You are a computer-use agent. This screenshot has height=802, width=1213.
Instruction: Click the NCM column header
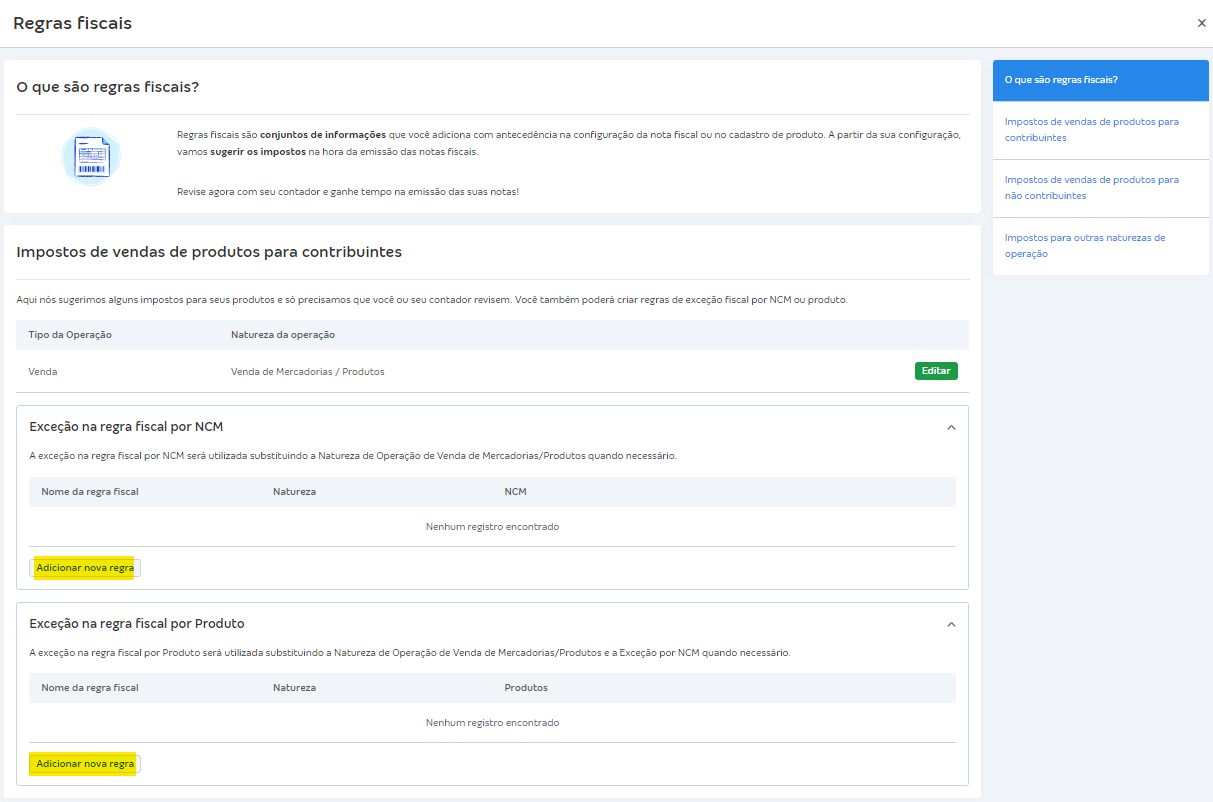point(515,492)
